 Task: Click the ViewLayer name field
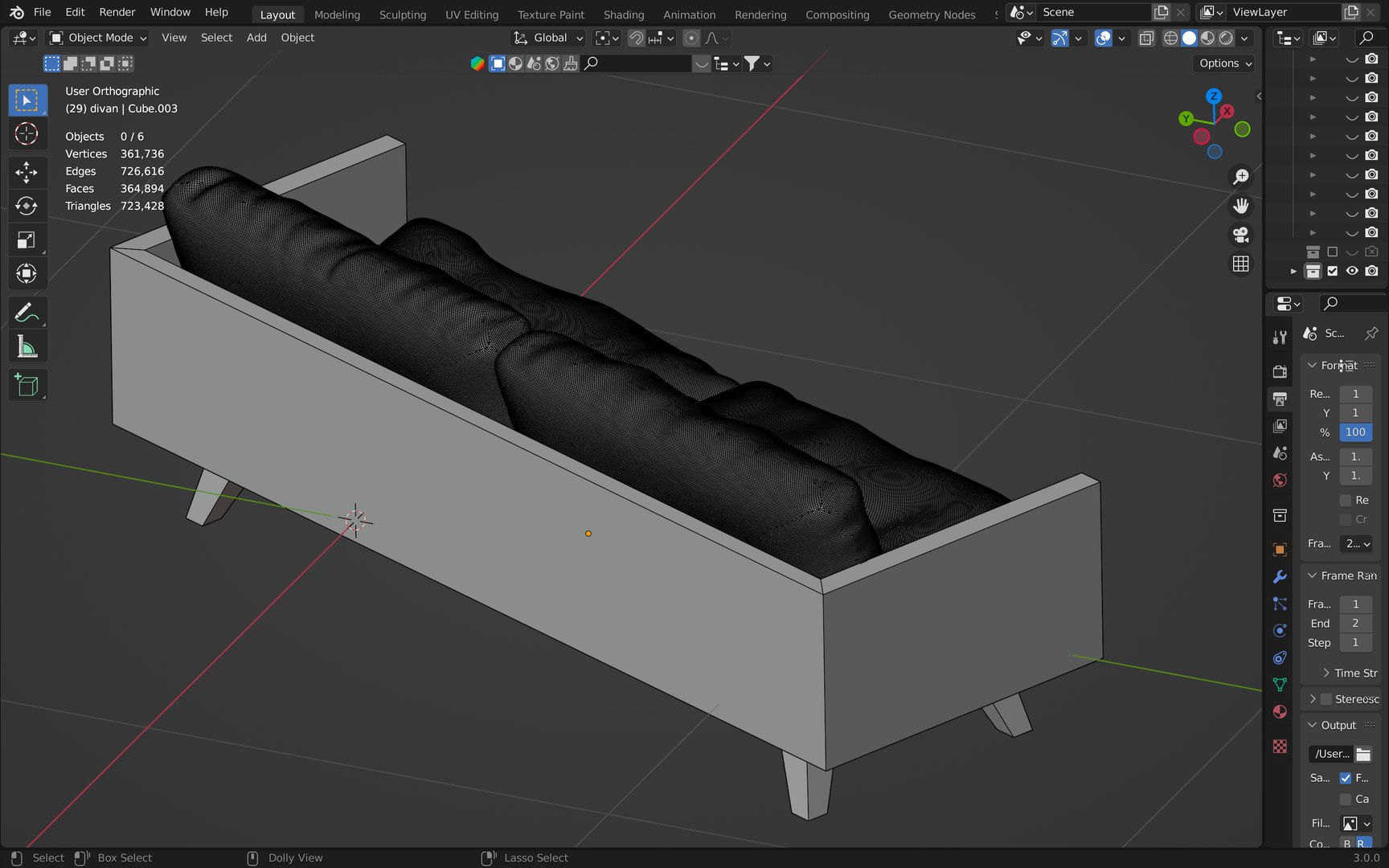(x=1283, y=12)
